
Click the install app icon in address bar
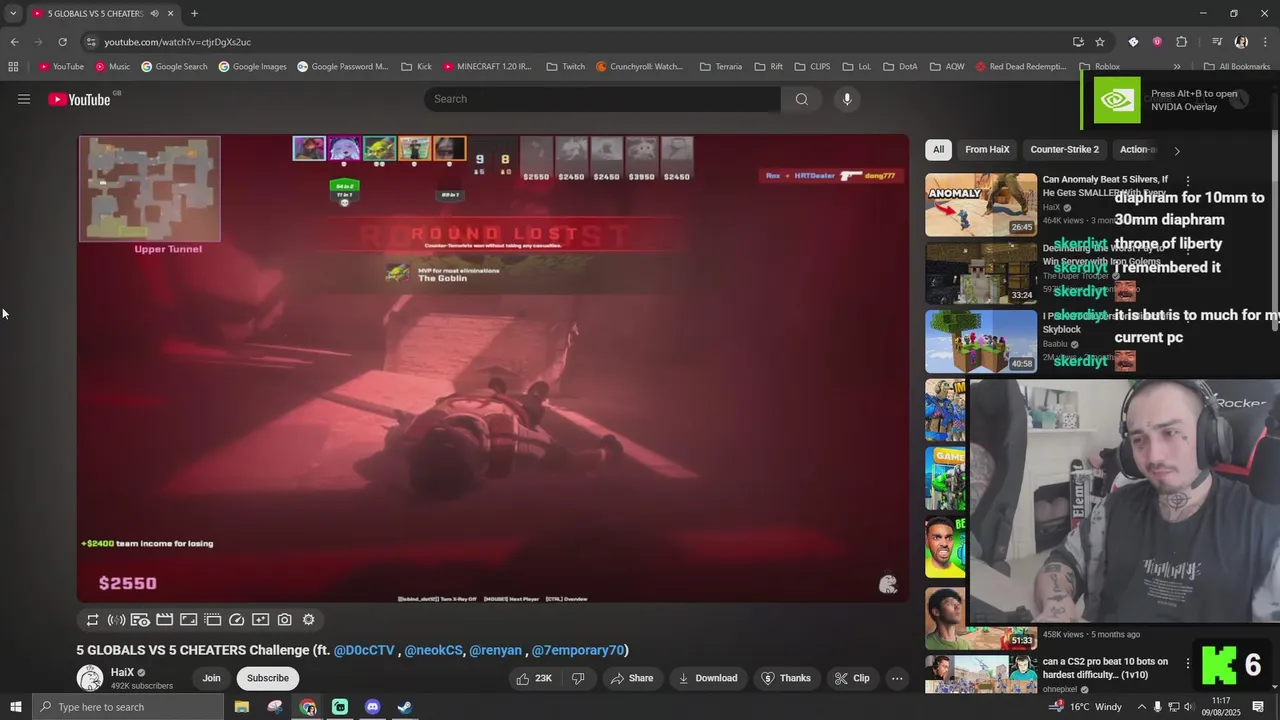[1078, 42]
